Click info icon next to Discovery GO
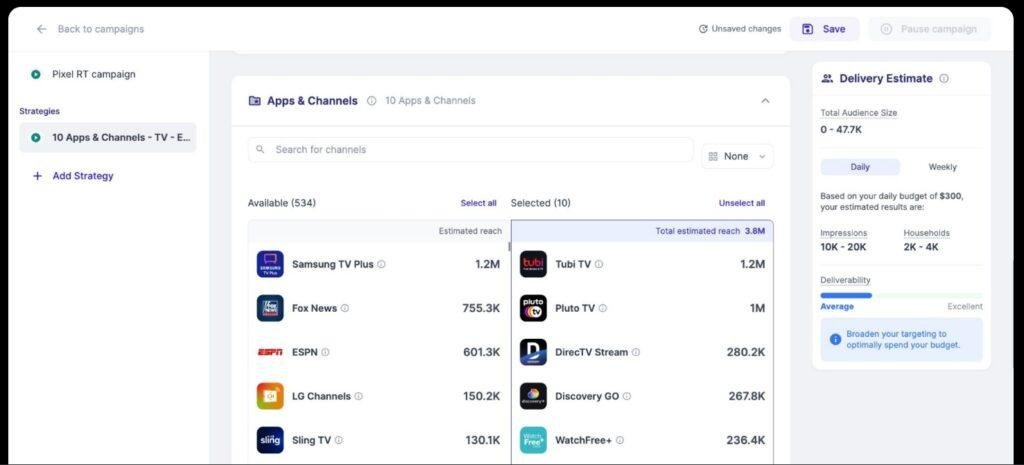This screenshot has height=465, width=1024. [x=627, y=396]
